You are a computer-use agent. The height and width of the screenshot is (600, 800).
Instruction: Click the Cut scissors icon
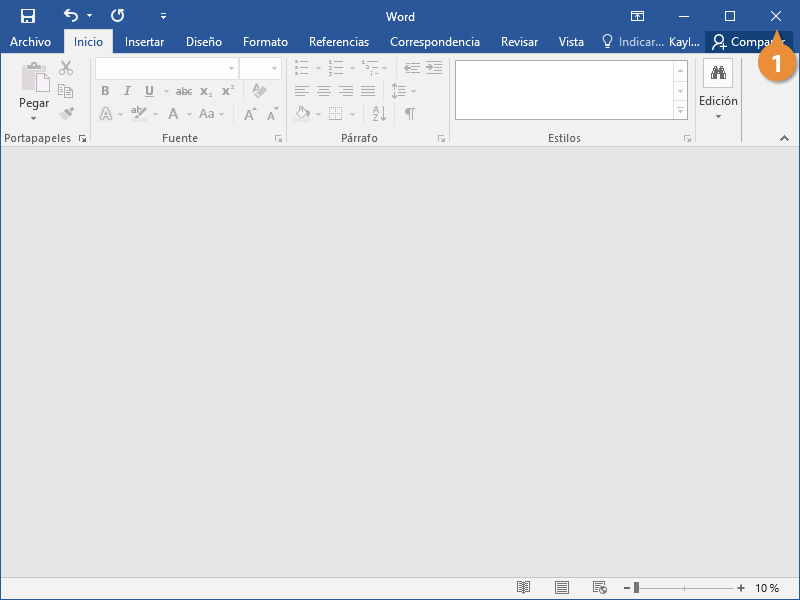tap(66, 68)
